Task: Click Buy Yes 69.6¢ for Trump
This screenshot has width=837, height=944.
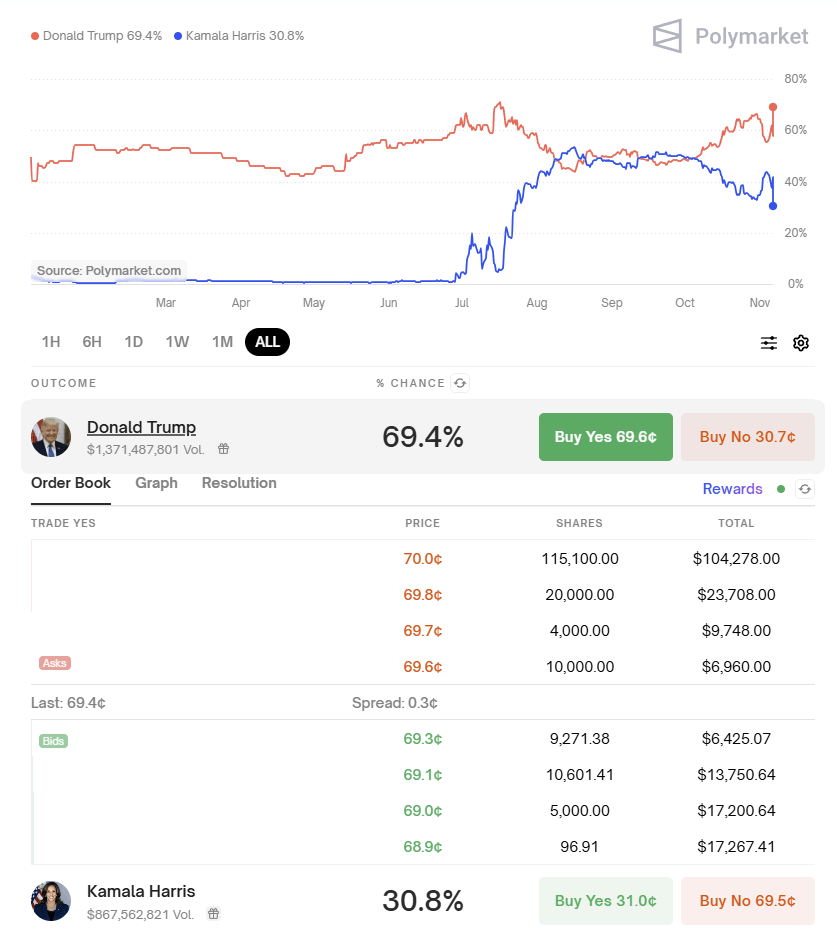Action: click(x=606, y=437)
